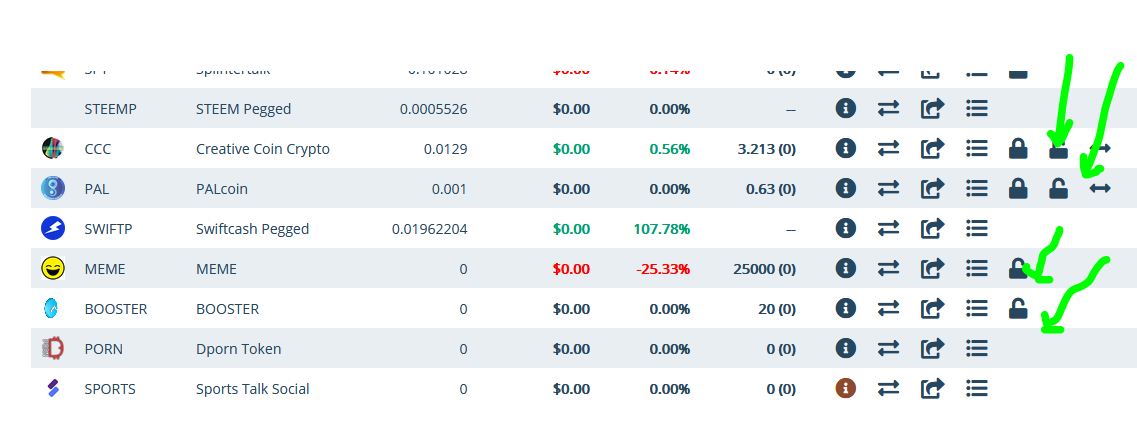Image resolution: width=1137 pixels, height=439 pixels.
Task: Click the brown info icon for SPORTS
Action: coord(846,388)
